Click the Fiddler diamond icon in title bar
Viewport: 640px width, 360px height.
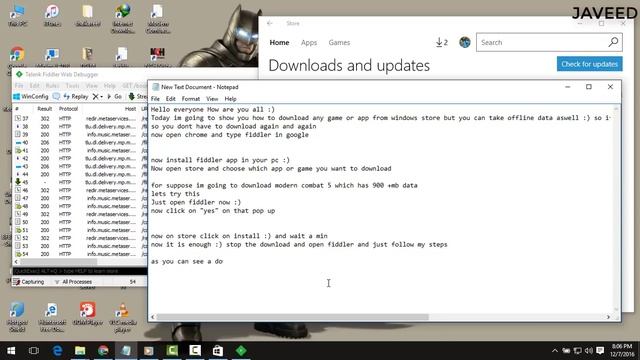(x=19, y=74)
